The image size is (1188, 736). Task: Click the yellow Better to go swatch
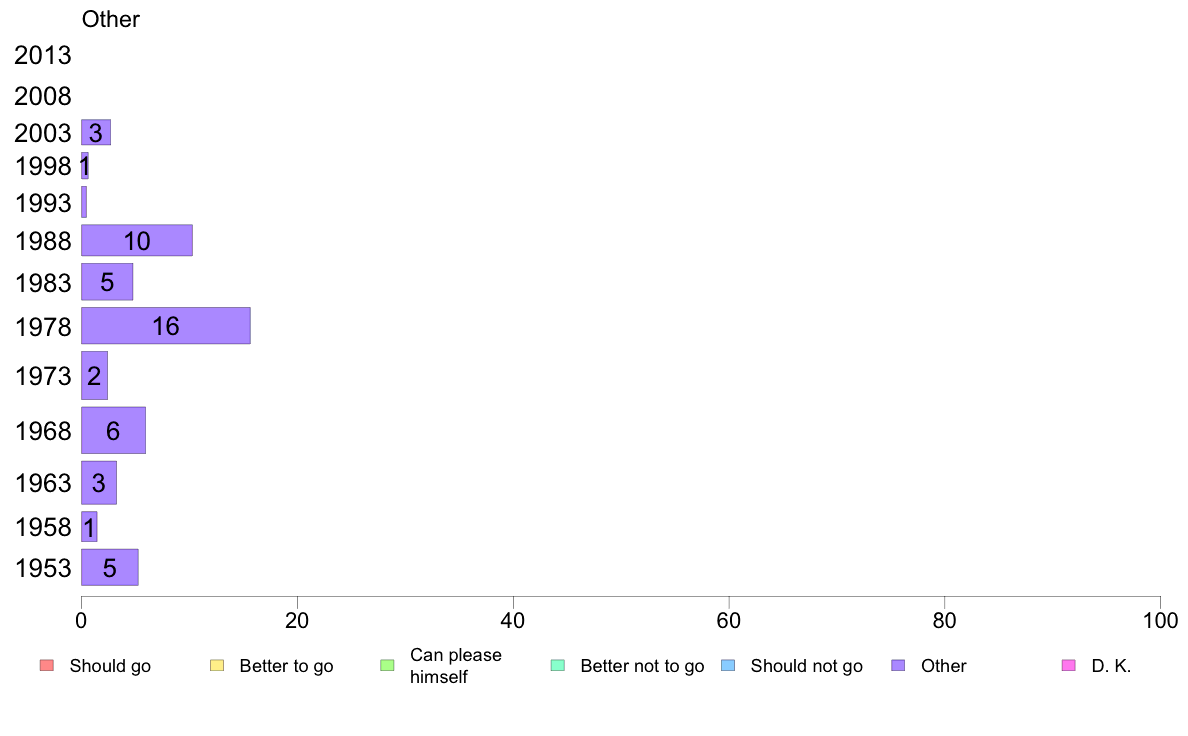tap(217, 666)
